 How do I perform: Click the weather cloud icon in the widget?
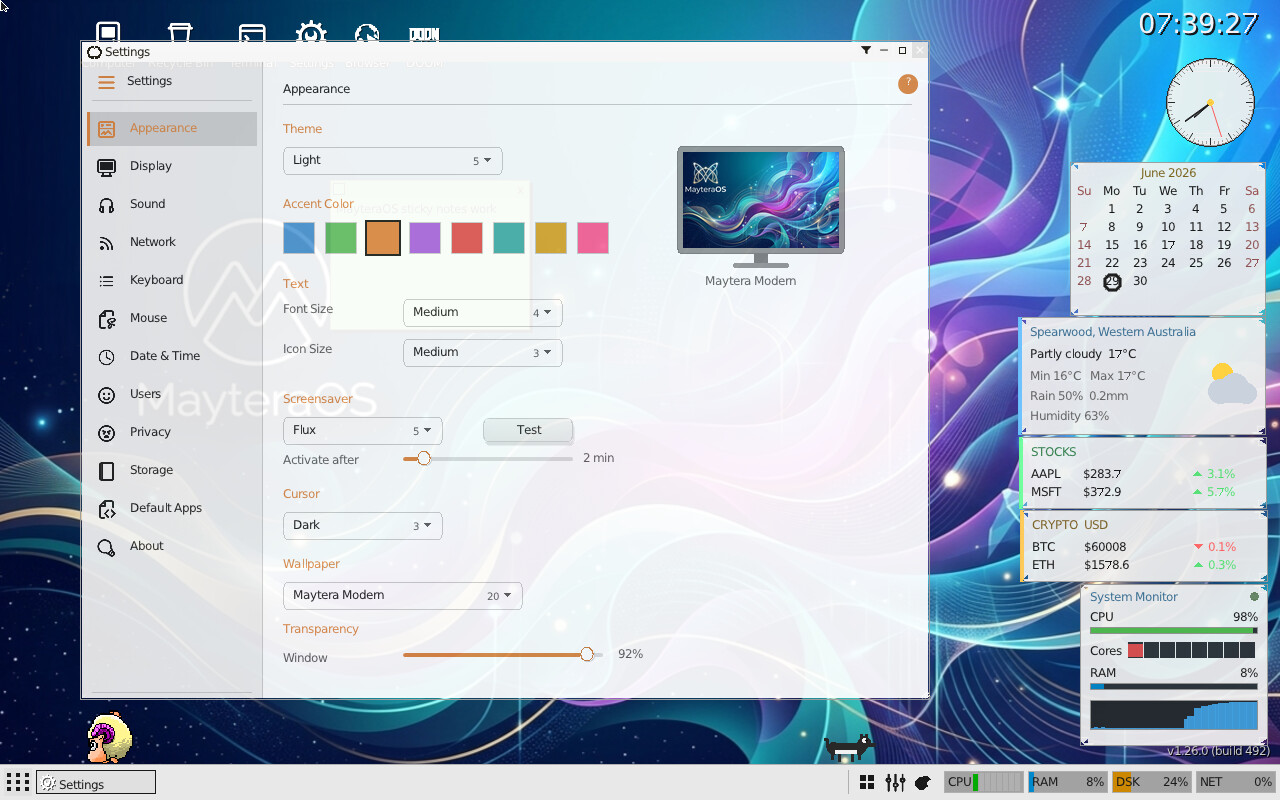1231,384
